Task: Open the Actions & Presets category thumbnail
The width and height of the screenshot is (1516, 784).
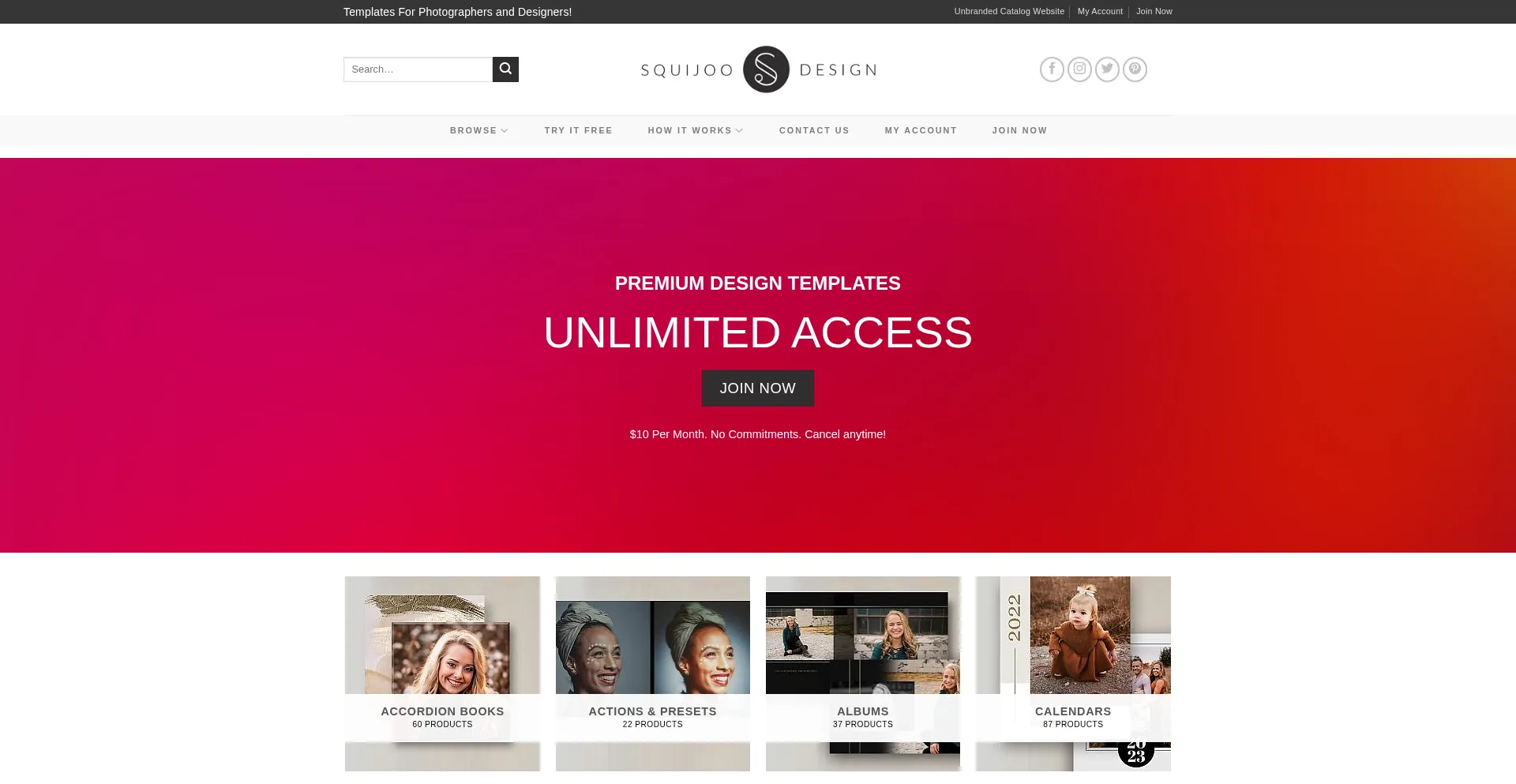Action: coord(652,673)
